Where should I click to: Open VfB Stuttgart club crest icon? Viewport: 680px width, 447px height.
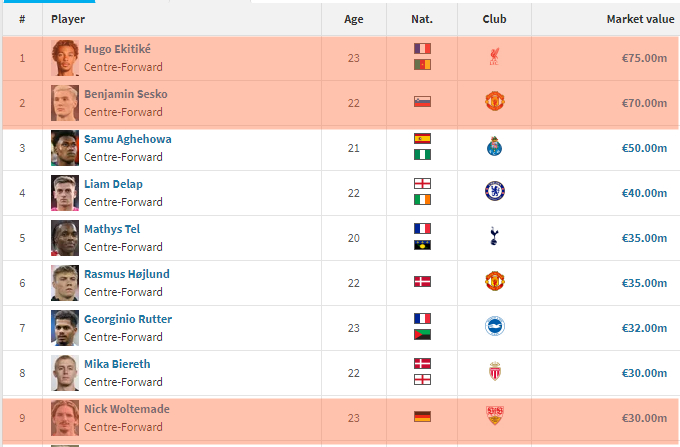[495, 415]
